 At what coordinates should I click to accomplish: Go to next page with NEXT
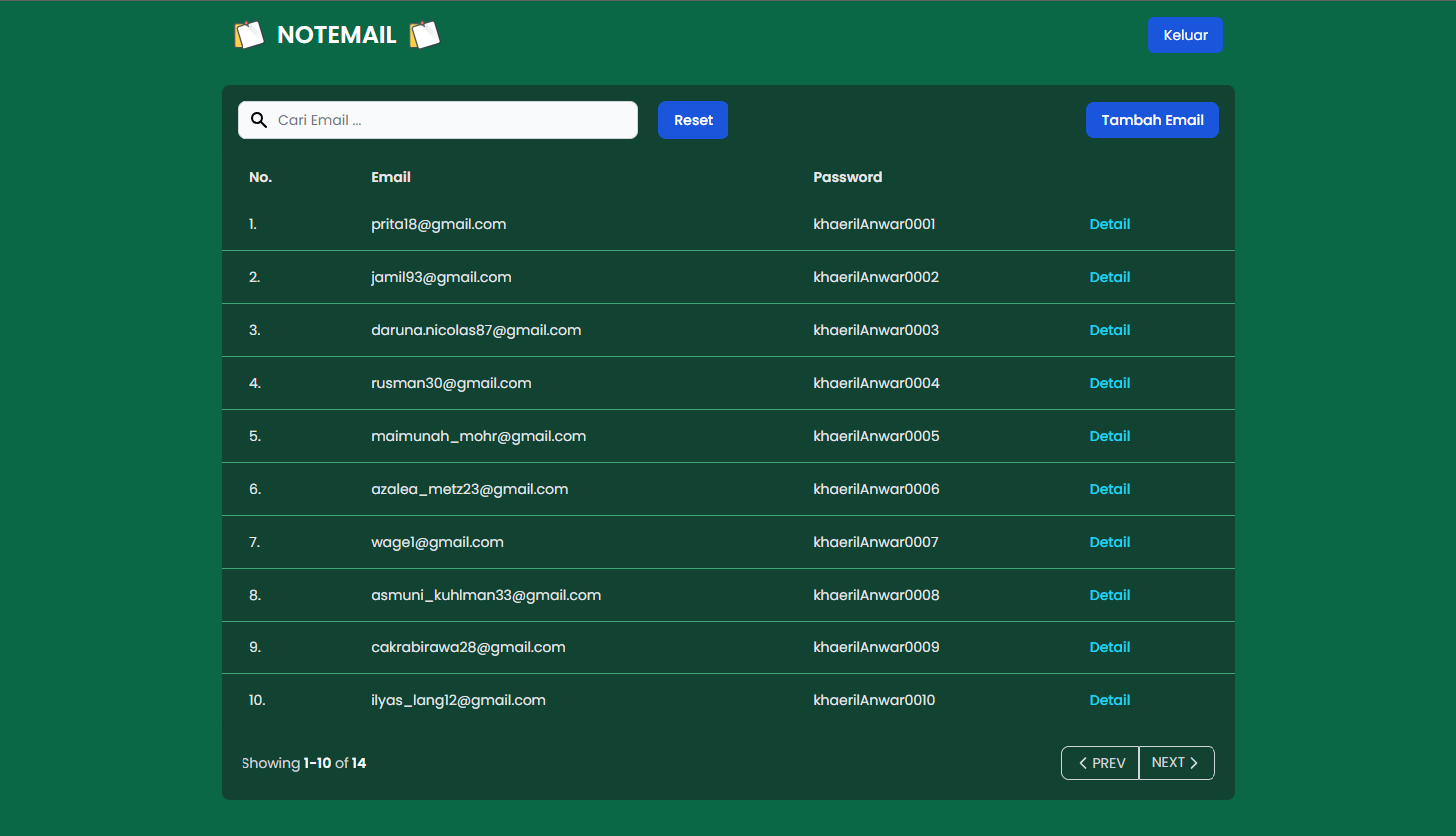click(x=1177, y=763)
